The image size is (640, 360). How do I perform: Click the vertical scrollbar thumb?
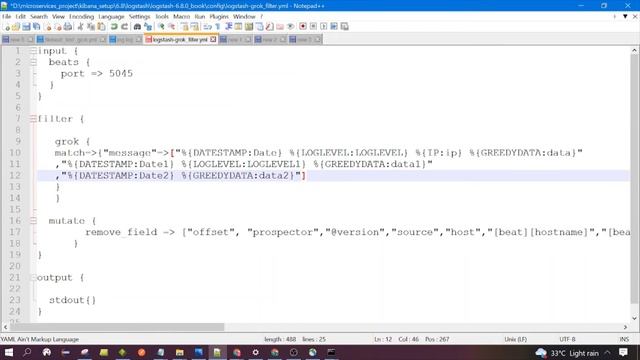(634, 179)
